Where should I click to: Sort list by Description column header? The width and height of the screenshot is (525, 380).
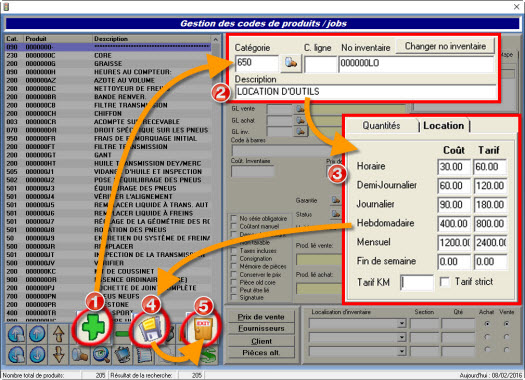point(151,39)
